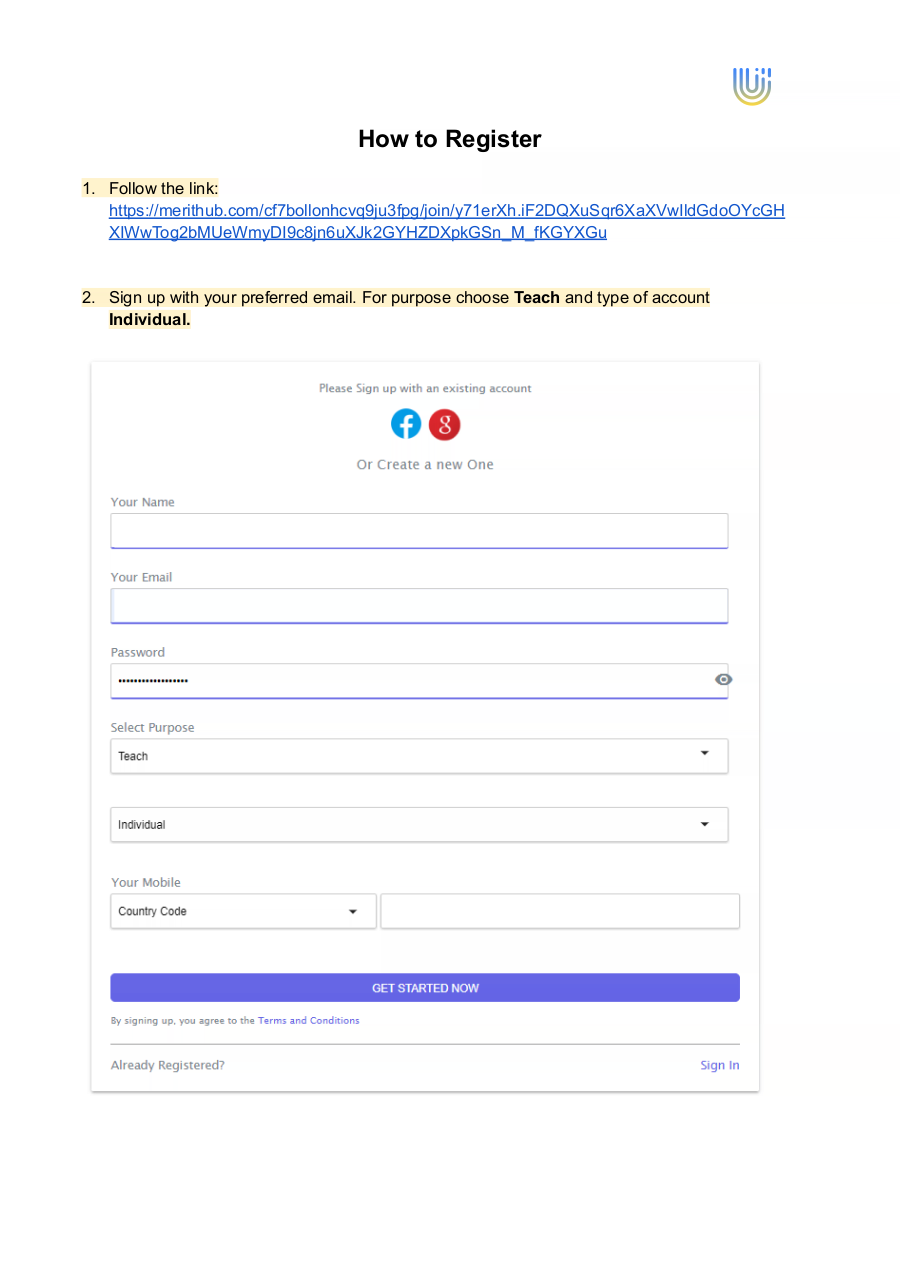The image size is (900, 1272).
Task: Click the arrow of the Individual dropdown
Action: point(704,824)
